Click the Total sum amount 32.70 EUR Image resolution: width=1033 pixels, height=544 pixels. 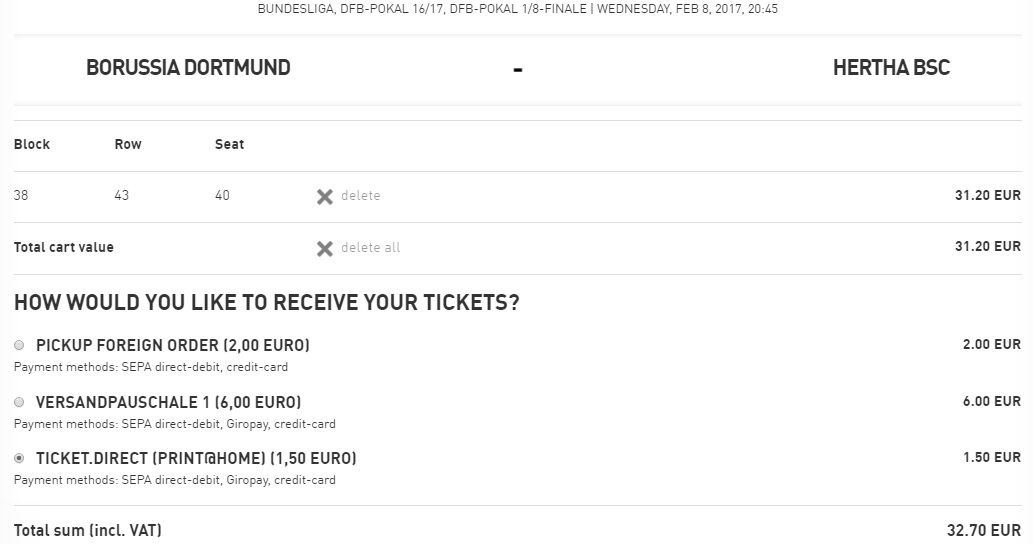983,530
